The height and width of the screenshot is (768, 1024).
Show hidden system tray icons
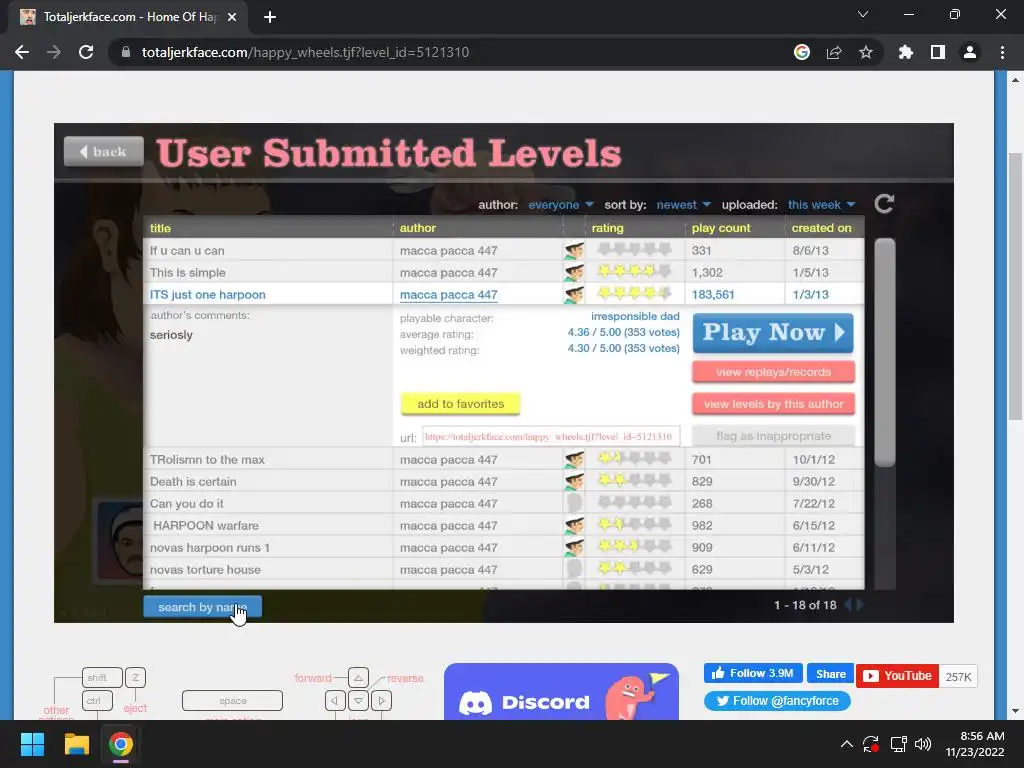point(846,744)
